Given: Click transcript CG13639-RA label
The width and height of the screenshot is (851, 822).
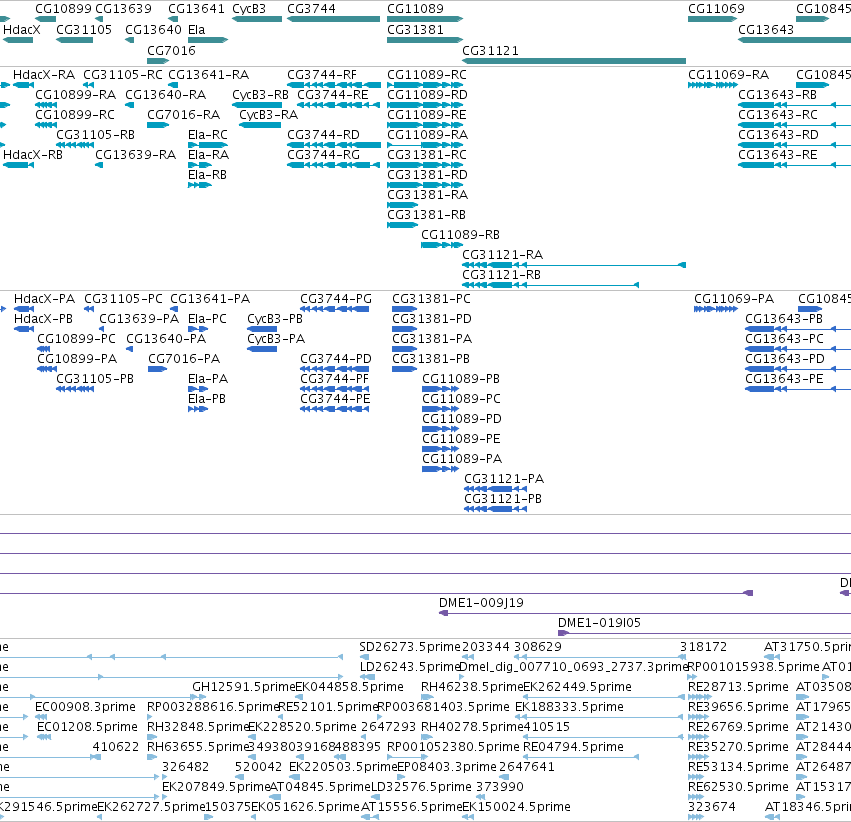Looking at the screenshot, I should click(x=136, y=155).
